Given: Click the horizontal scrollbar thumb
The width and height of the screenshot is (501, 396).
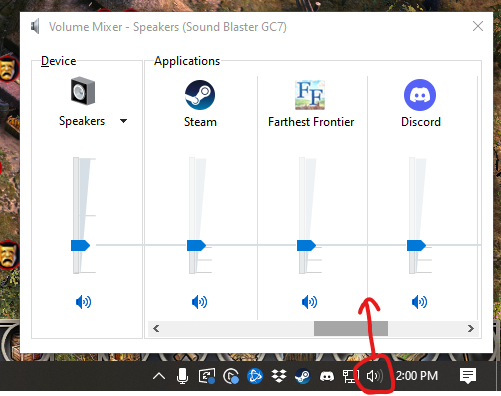Looking at the screenshot, I should [x=351, y=329].
